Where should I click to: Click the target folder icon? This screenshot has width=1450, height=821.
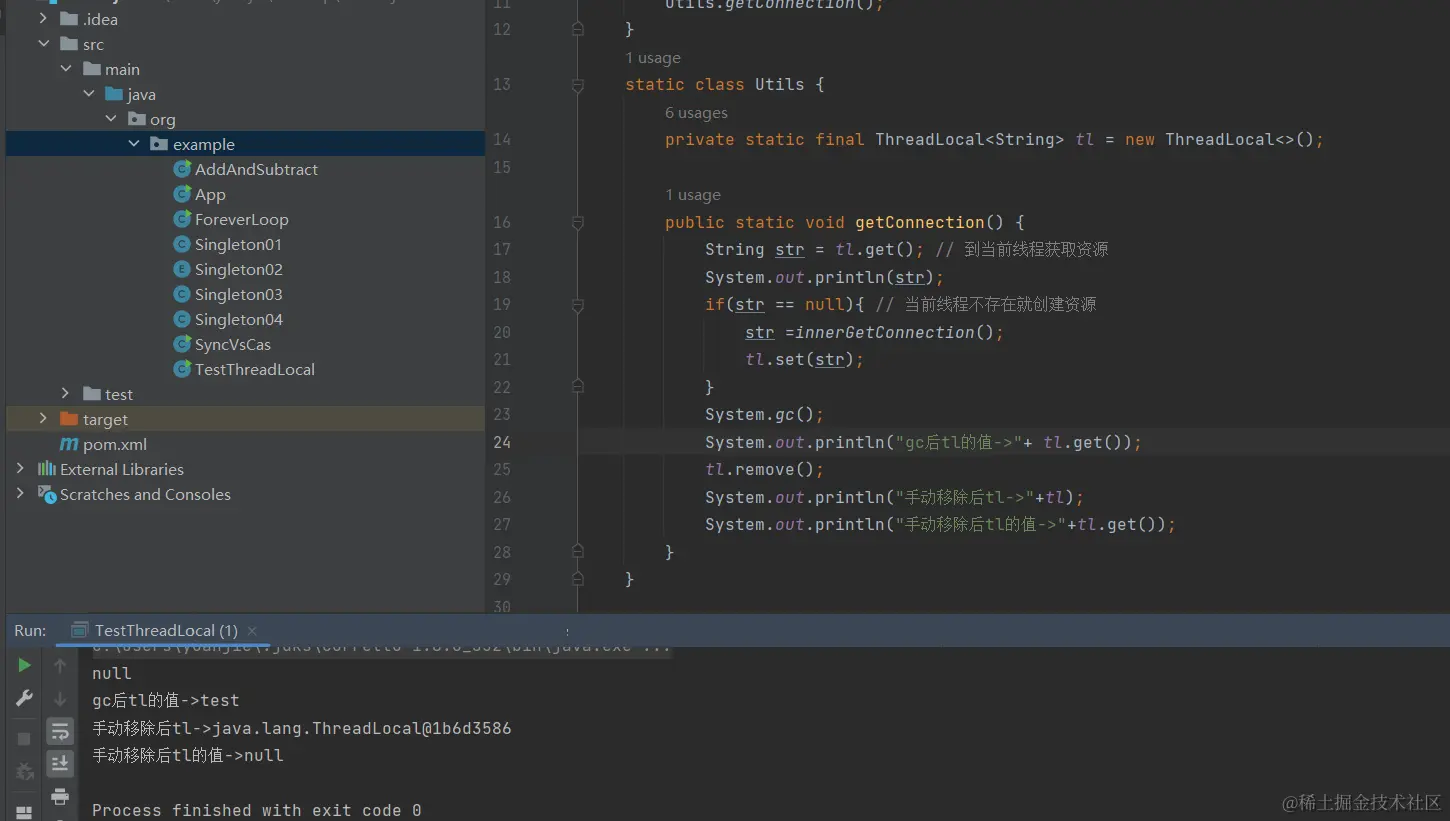pos(69,419)
